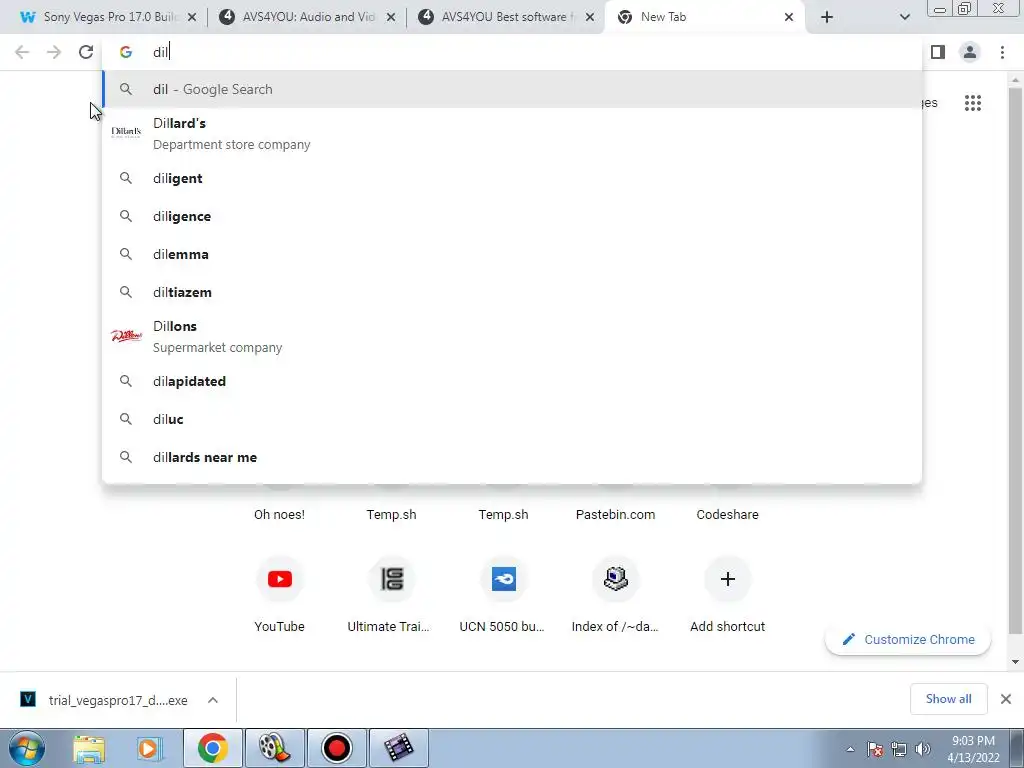
Task: Open the Pastebin.com shortcut
Action: (x=615, y=514)
